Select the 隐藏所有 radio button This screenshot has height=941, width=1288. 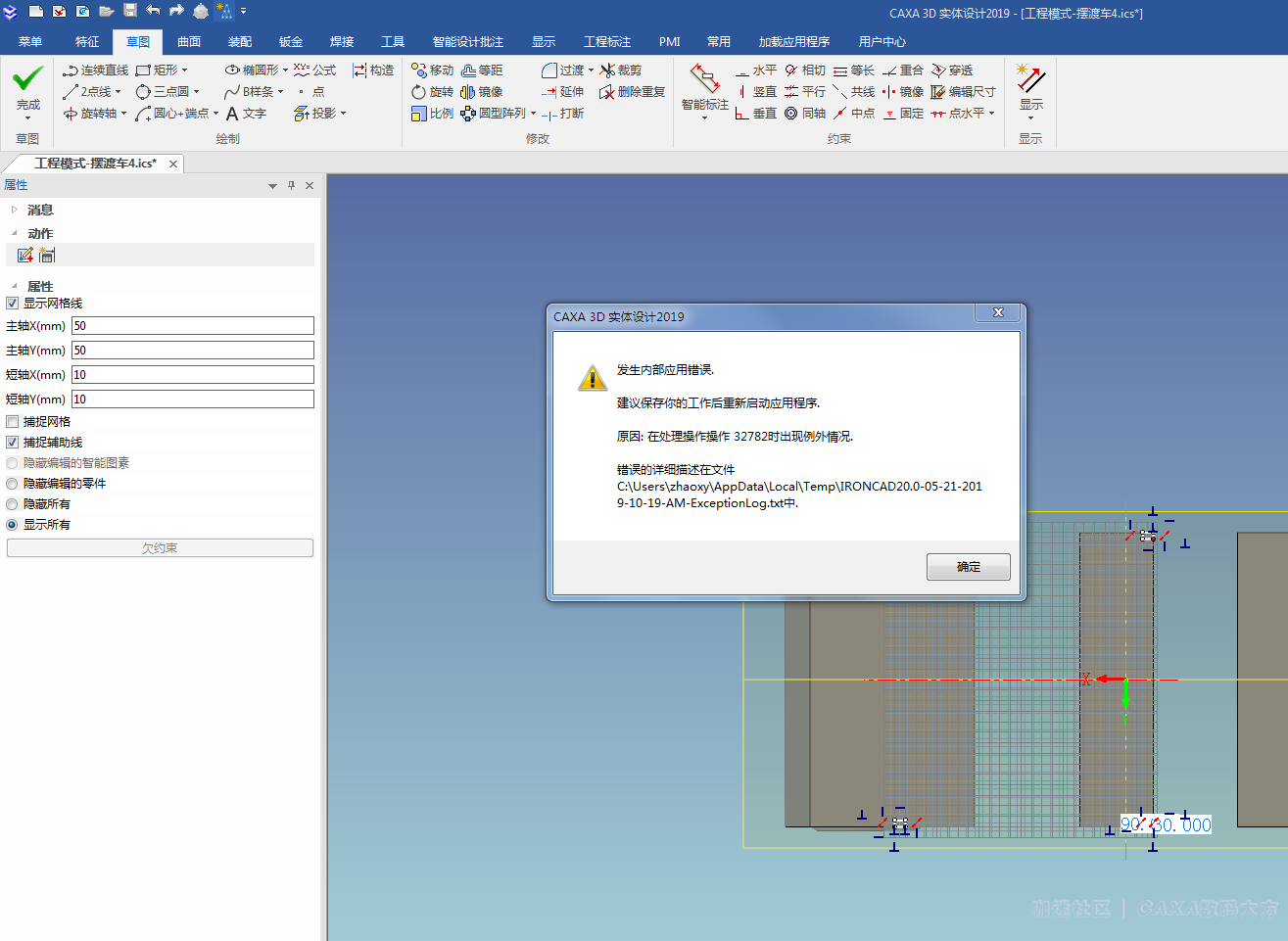tap(13, 504)
